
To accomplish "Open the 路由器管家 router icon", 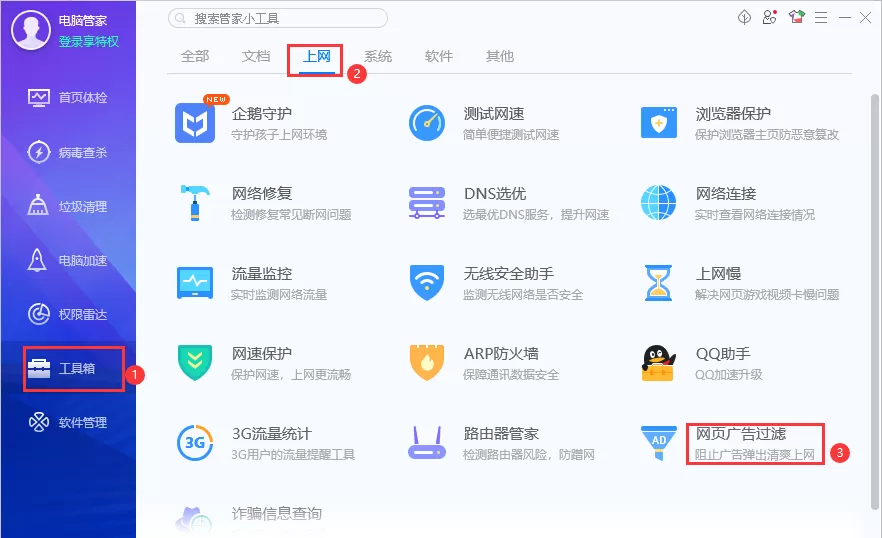I will point(427,443).
